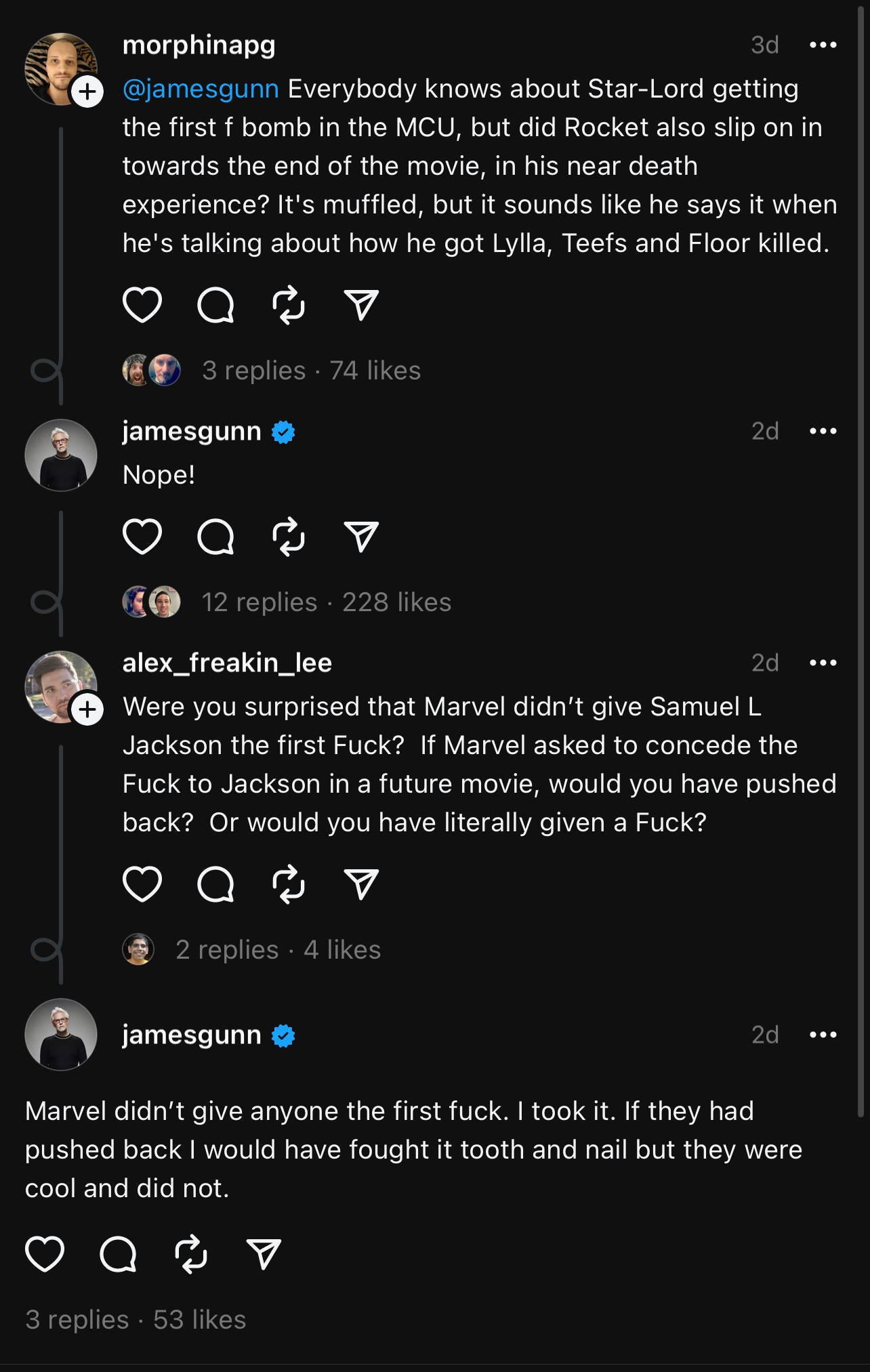Repost alex_freakin_lee's Samuel L Jackson question
The height and width of the screenshot is (1372, 870).
[x=289, y=884]
